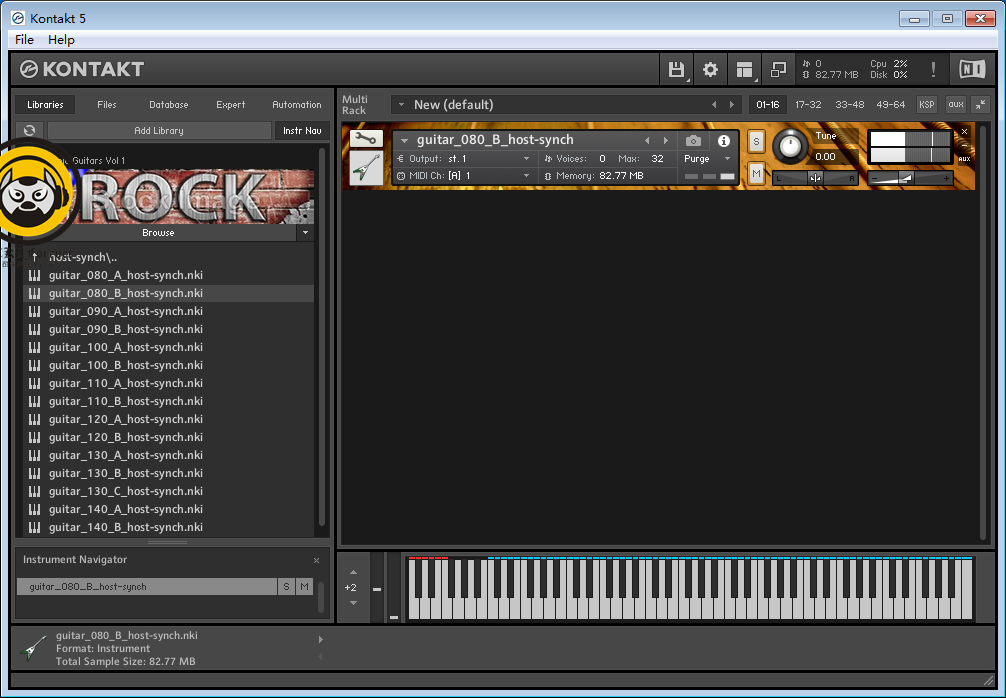
Task: Select rack page 33-48
Action: [849, 105]
